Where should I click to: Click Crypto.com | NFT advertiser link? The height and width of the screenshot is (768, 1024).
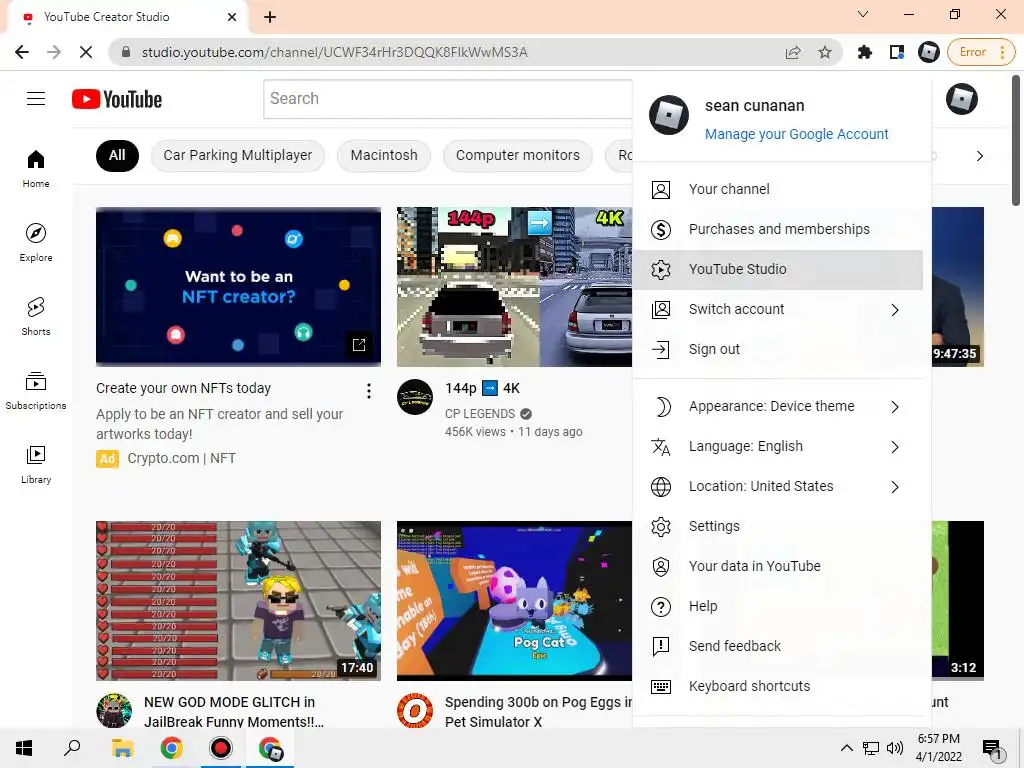coord(181,458)
